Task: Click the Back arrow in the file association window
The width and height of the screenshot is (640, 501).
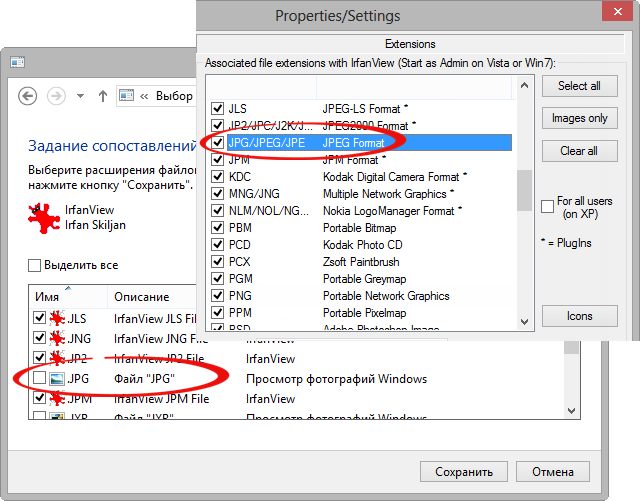Action: pos(28,96)
